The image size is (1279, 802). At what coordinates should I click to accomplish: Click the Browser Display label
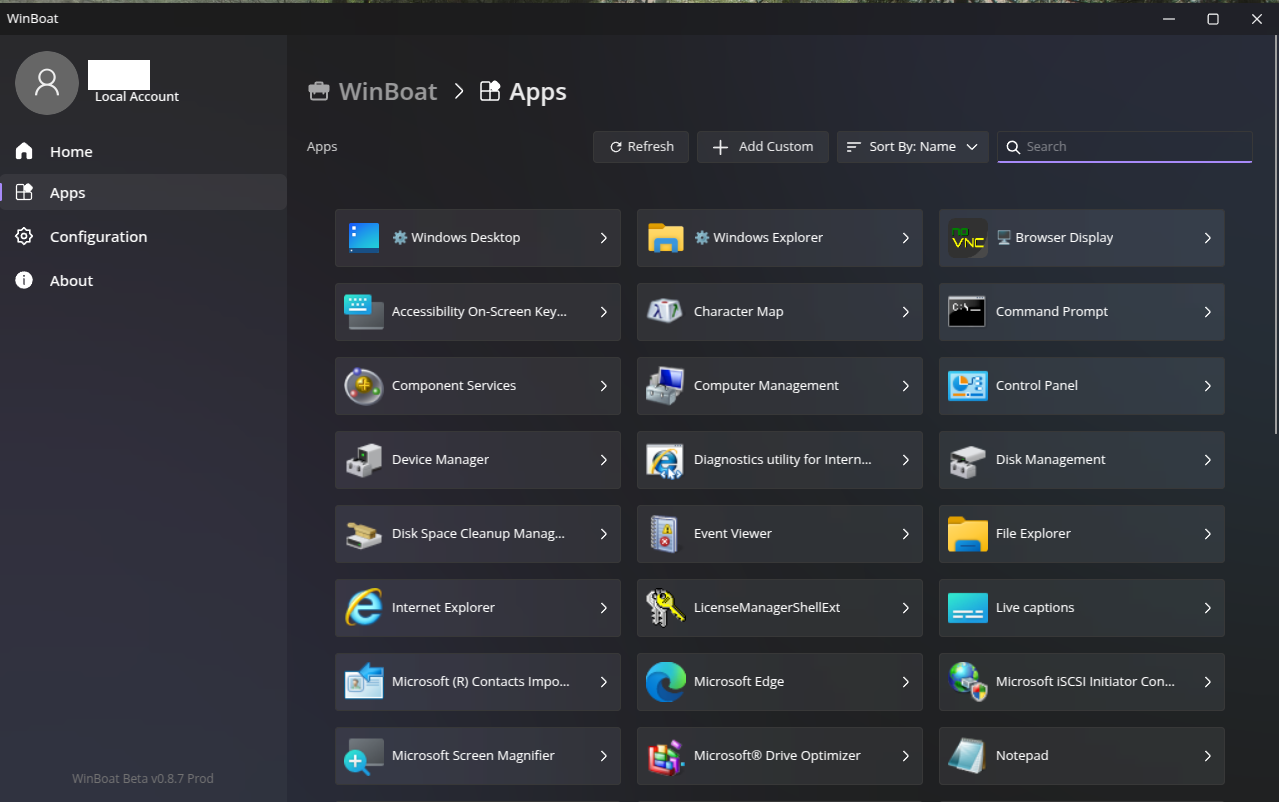click(1064, 238)
